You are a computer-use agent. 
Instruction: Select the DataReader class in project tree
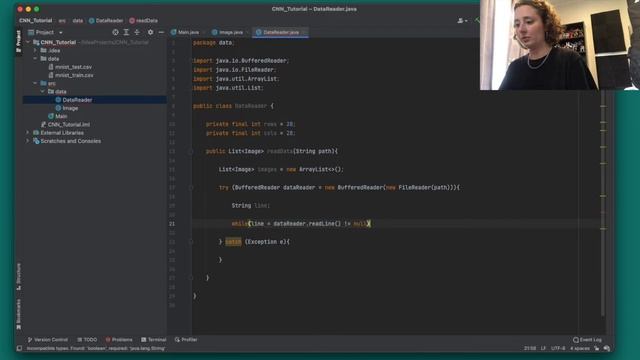pos(73,100)
